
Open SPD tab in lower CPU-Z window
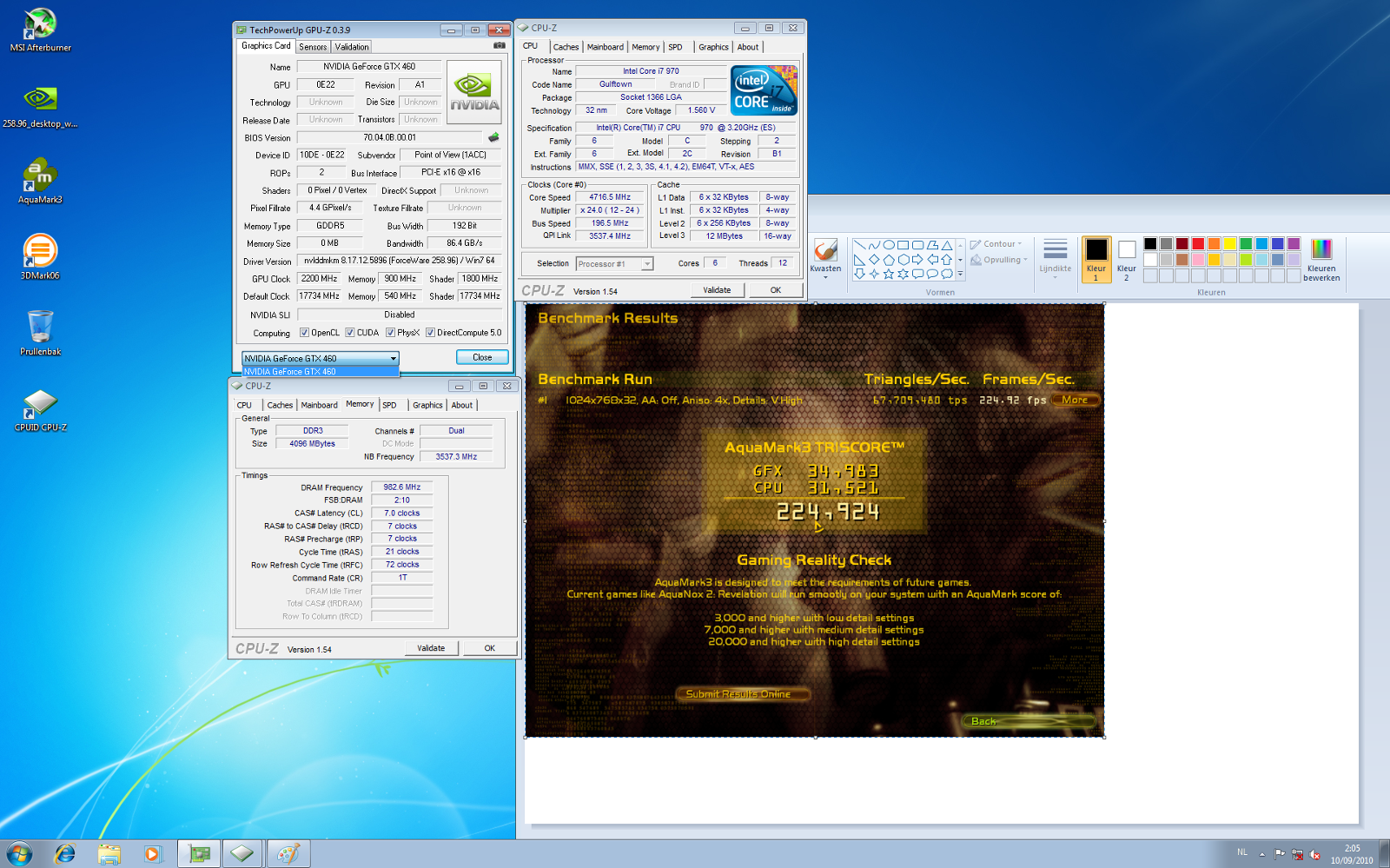(389, 405)
